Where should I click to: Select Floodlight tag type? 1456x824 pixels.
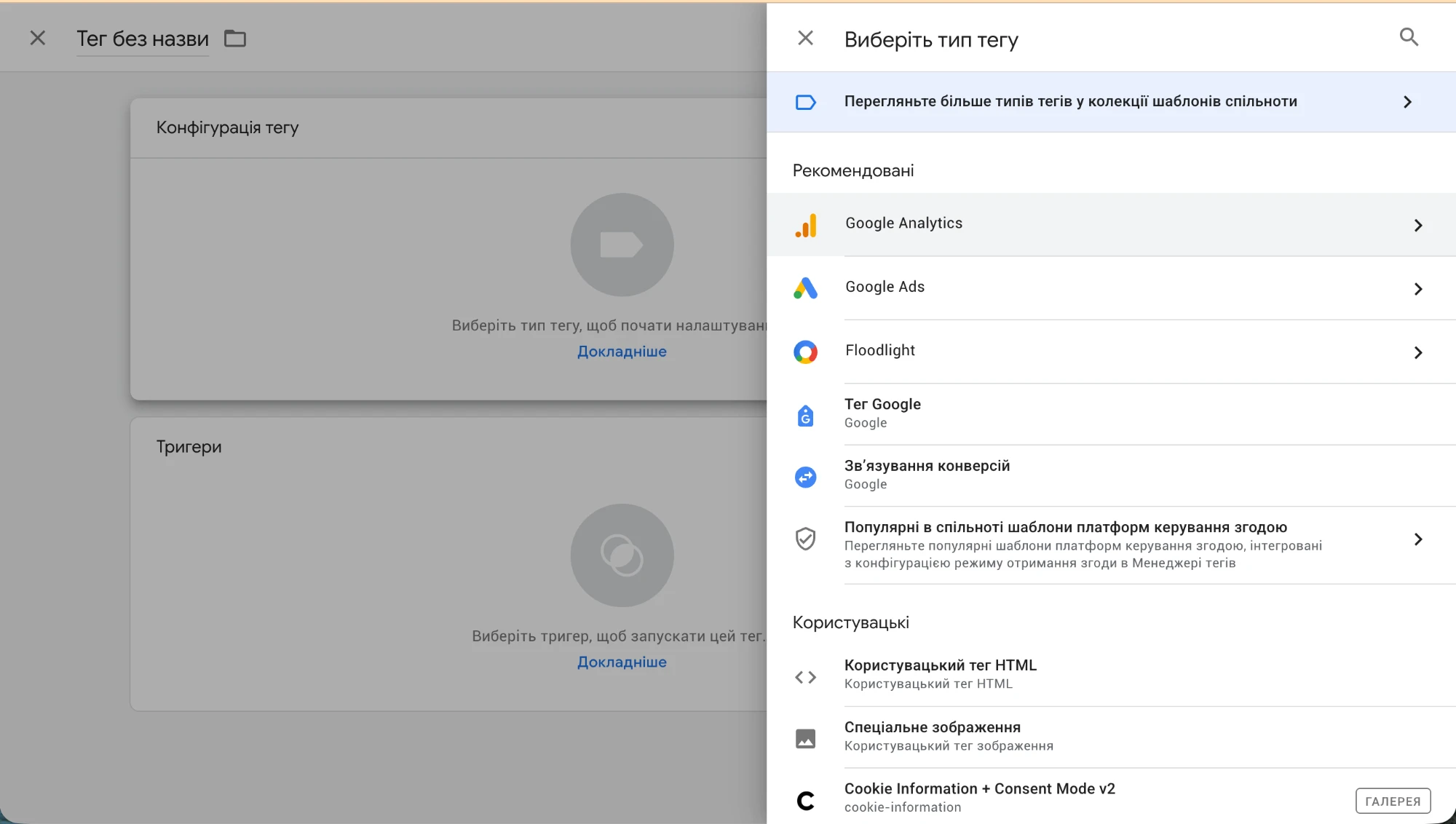point(1111,352)
